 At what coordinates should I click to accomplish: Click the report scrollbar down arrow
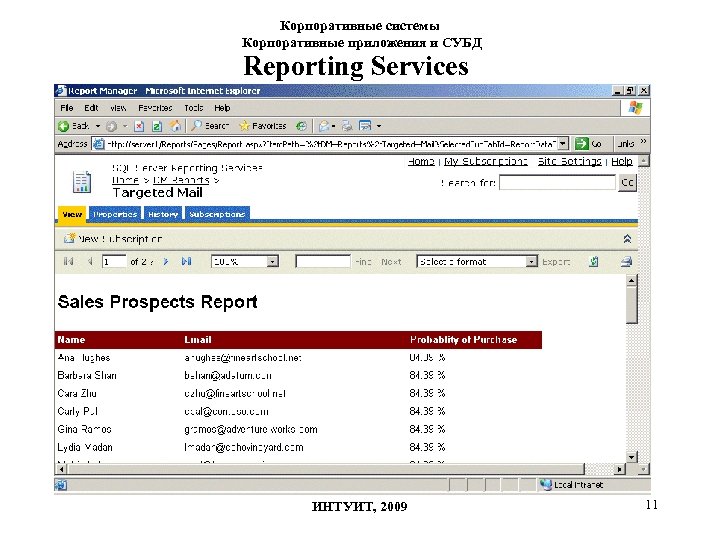(x=632, y=457)
